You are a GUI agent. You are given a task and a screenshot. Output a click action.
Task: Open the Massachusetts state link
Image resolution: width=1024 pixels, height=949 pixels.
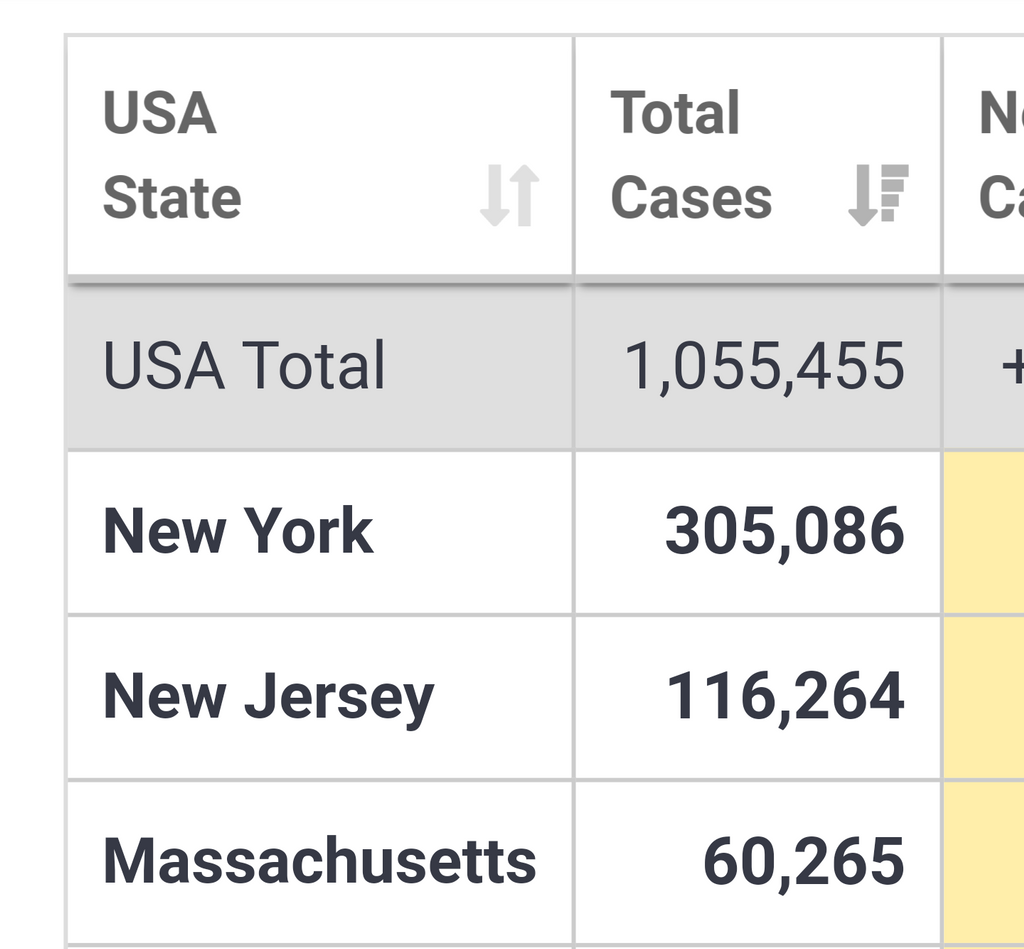click(319, 861)
